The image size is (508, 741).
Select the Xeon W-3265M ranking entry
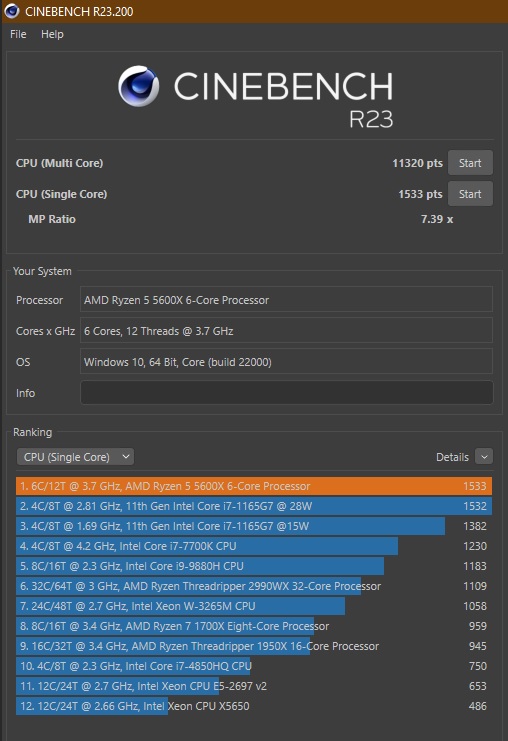pos(254,606)
